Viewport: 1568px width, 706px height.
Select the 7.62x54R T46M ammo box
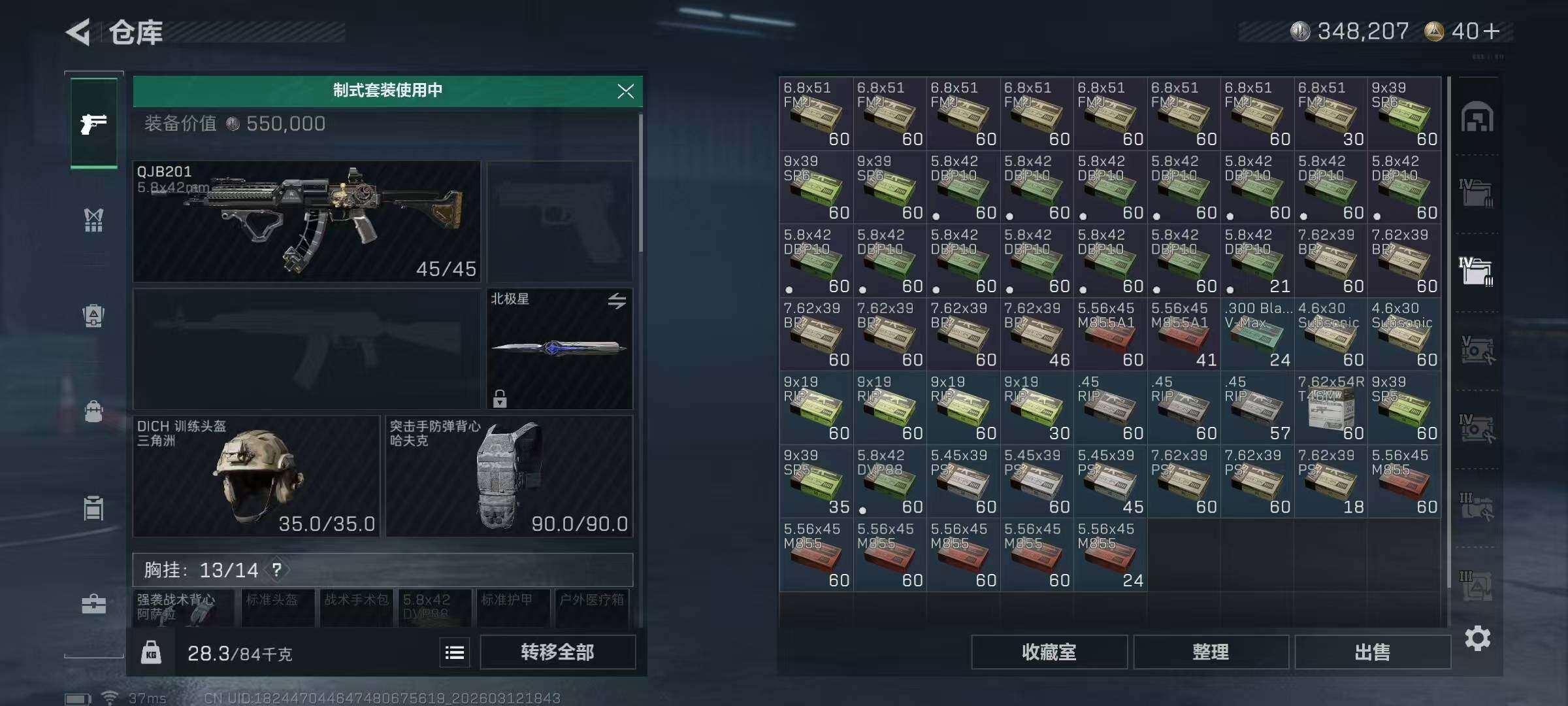click(1330, 408)
